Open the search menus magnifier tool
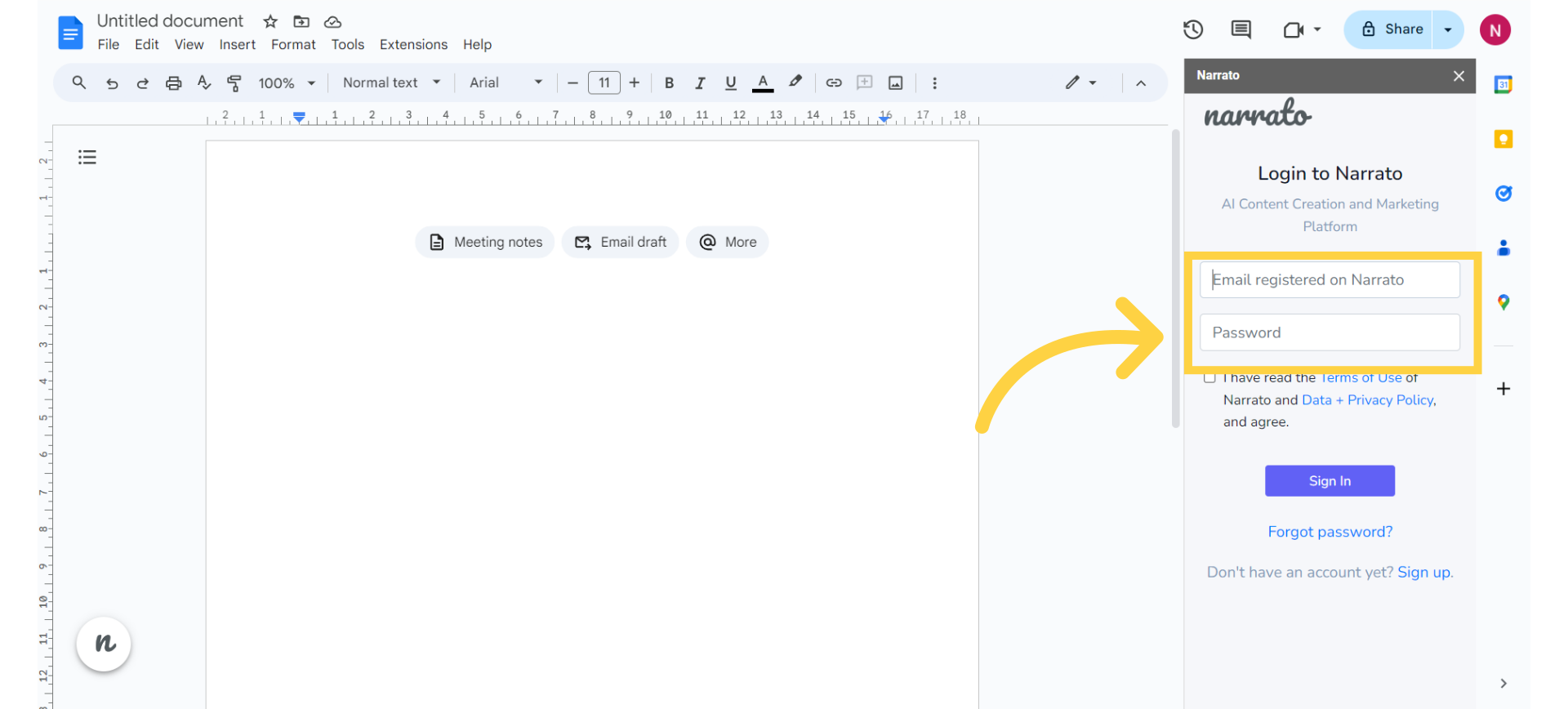 coord(79,82)
